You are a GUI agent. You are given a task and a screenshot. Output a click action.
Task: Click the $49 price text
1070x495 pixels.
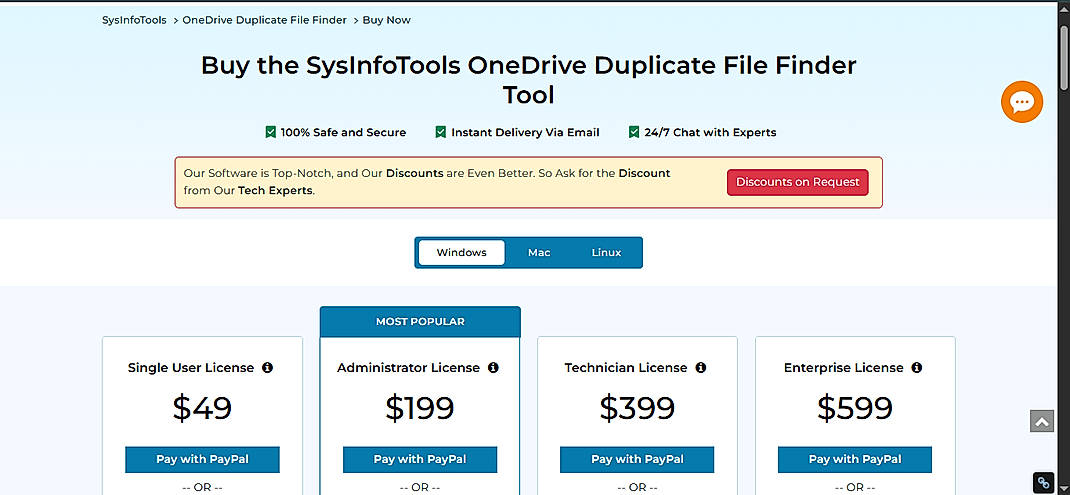click(x=202, y=408)
